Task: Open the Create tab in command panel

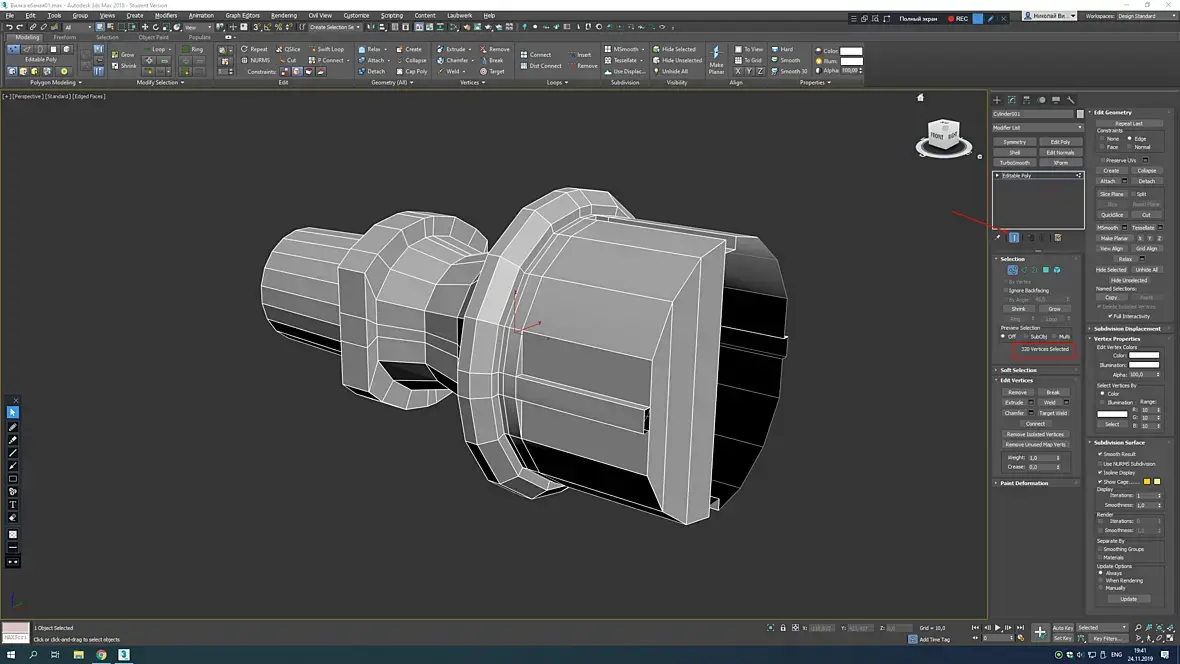Action: (x=997, y=100)
